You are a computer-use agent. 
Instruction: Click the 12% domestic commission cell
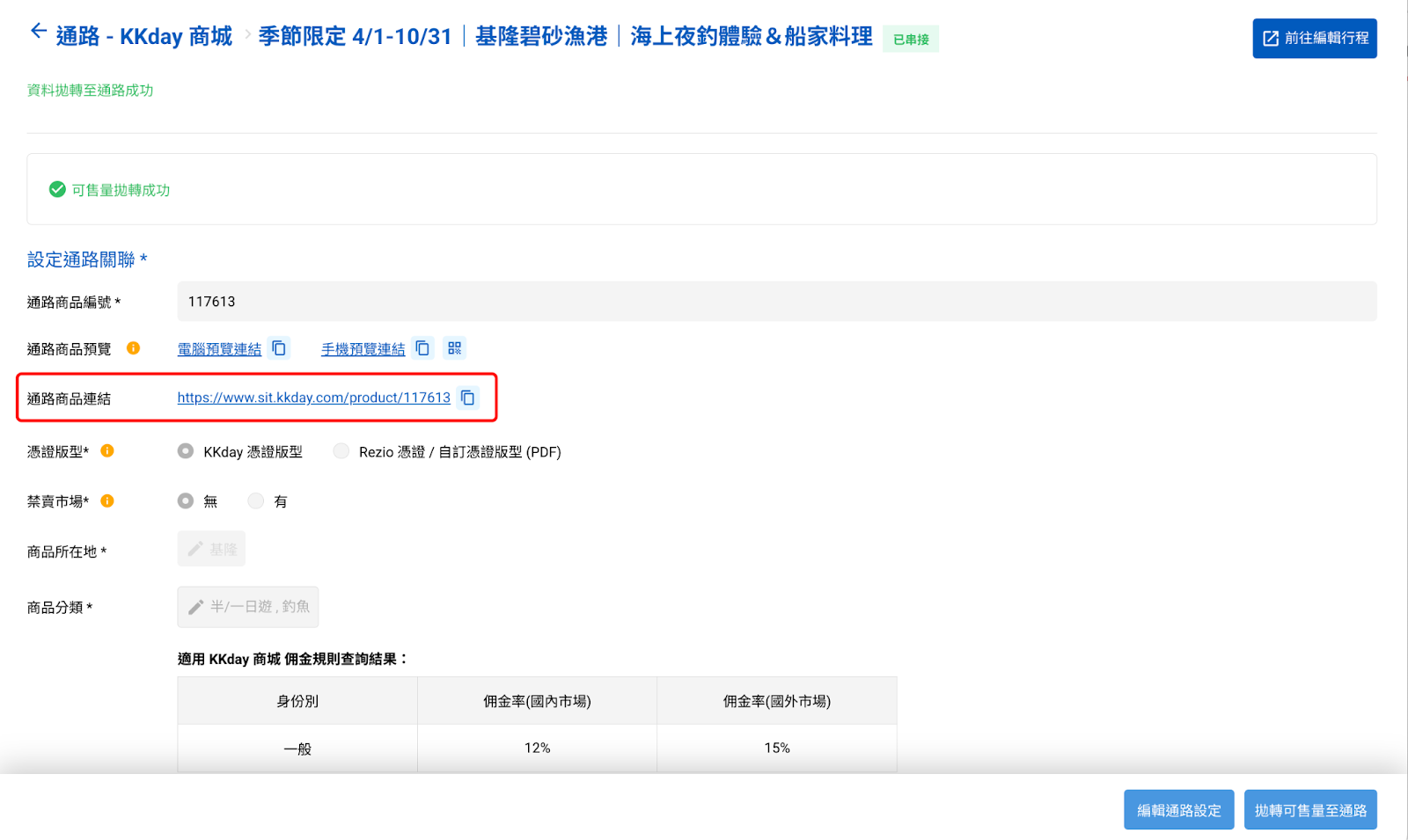(x=538, y=749)
